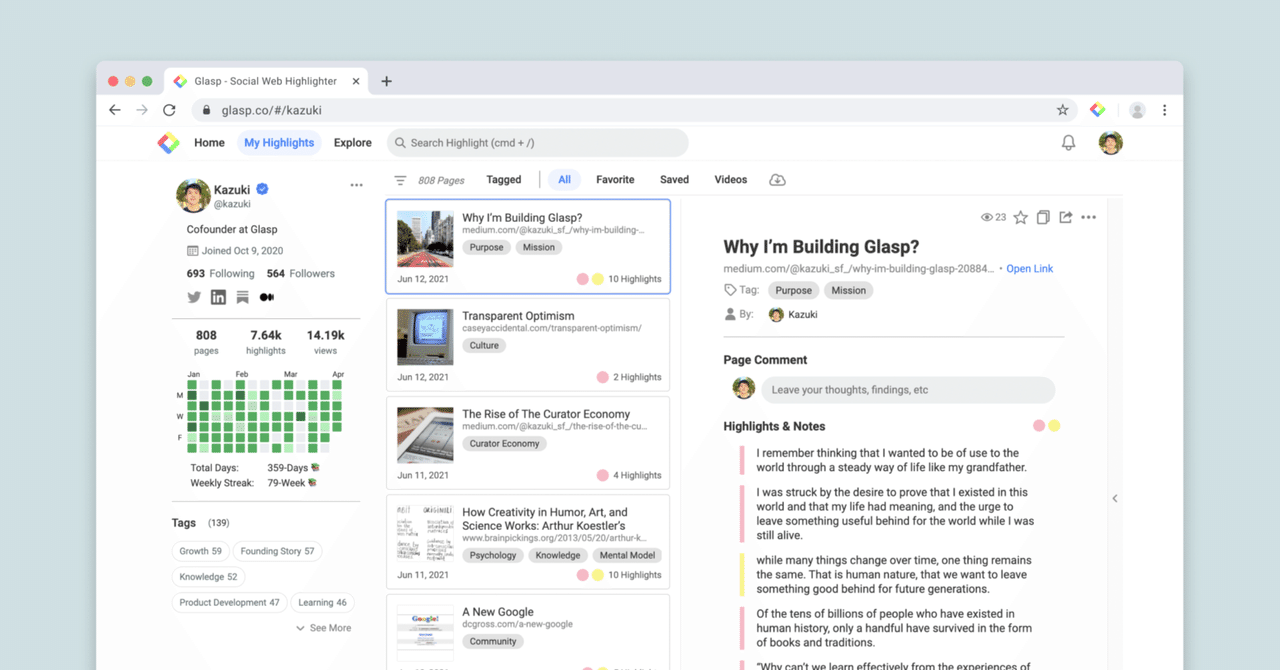Click the Mental Model tag
The height and width of the screenshot is (670, 1280).
629,555
